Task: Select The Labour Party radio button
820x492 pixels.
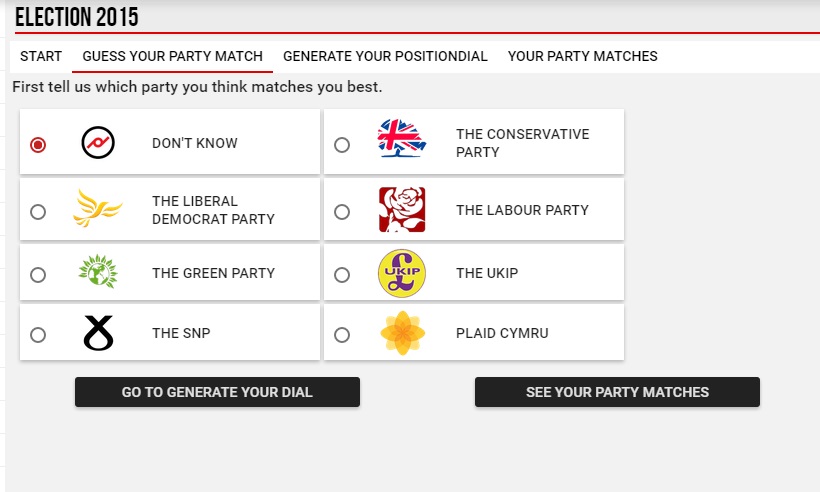Action: pos(342,212)
